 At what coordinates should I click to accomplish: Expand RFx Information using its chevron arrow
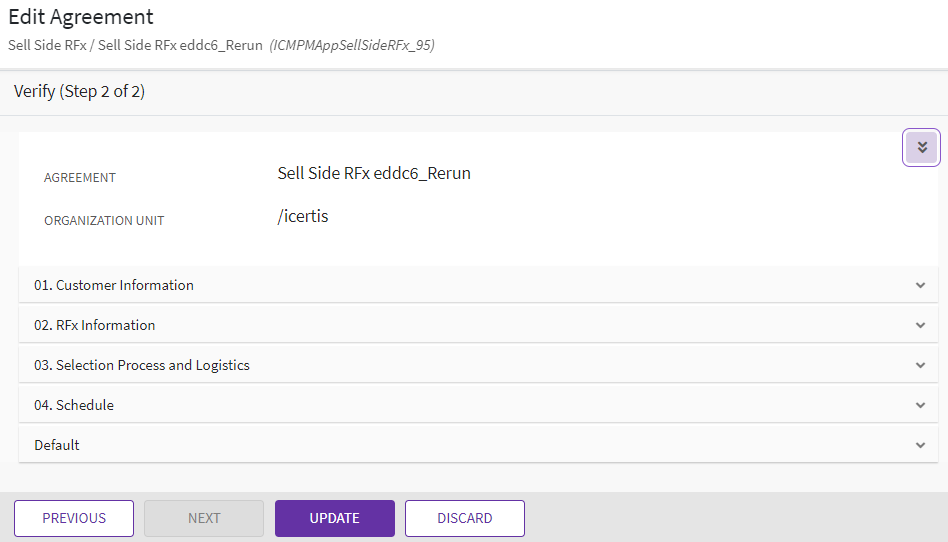click(920, 325)
